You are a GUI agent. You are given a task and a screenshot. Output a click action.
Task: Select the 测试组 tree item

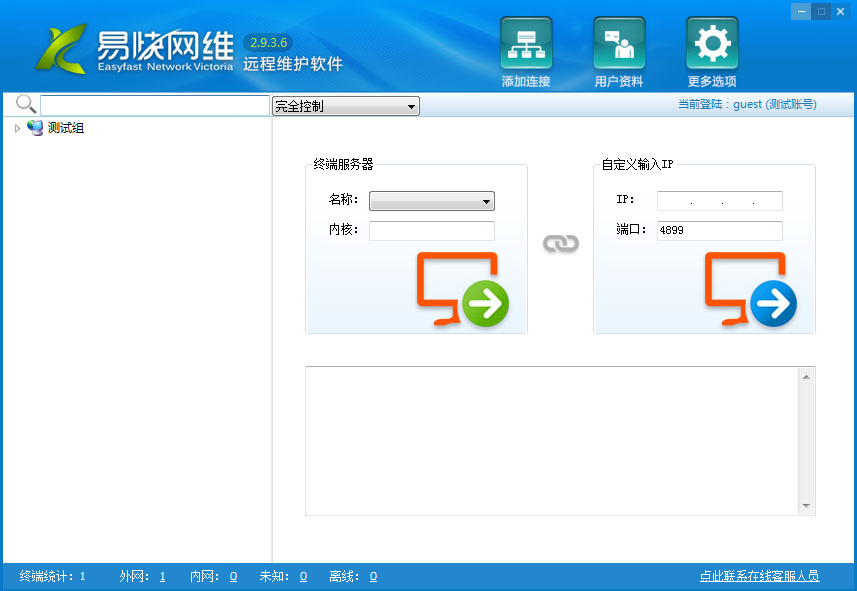coord(66,128)
